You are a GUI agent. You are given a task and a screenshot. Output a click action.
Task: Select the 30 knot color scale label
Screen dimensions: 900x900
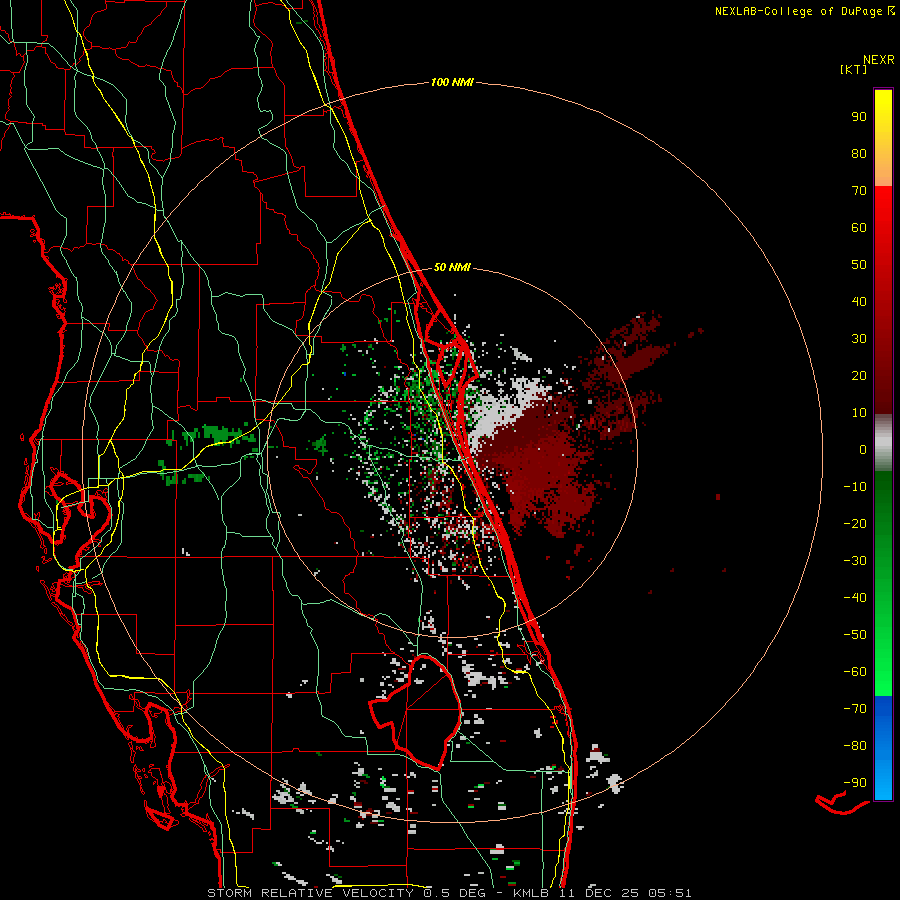tap(859, 339)
